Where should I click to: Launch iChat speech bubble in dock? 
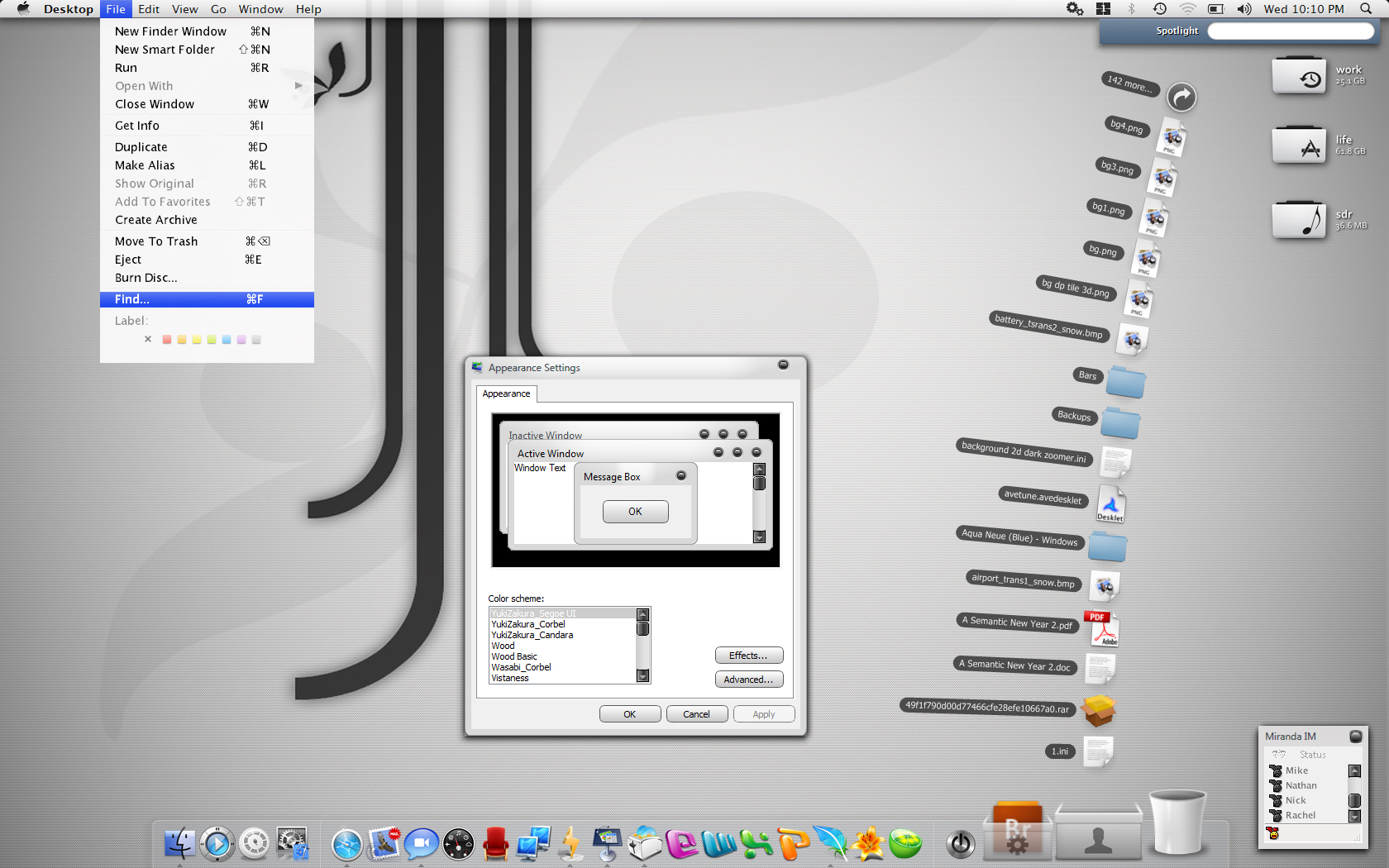(x=421, y=843)
